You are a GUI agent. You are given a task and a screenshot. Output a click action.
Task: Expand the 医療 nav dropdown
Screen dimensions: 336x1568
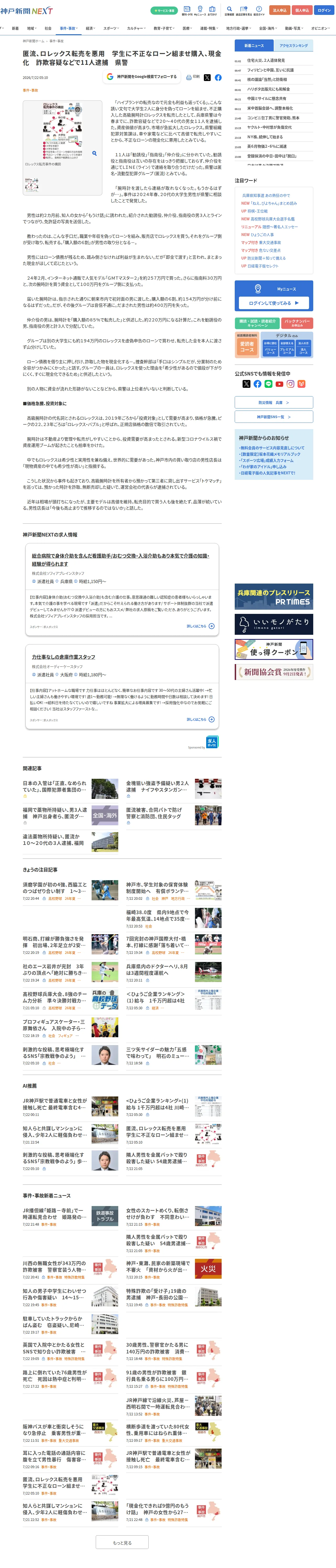point(187,28)
